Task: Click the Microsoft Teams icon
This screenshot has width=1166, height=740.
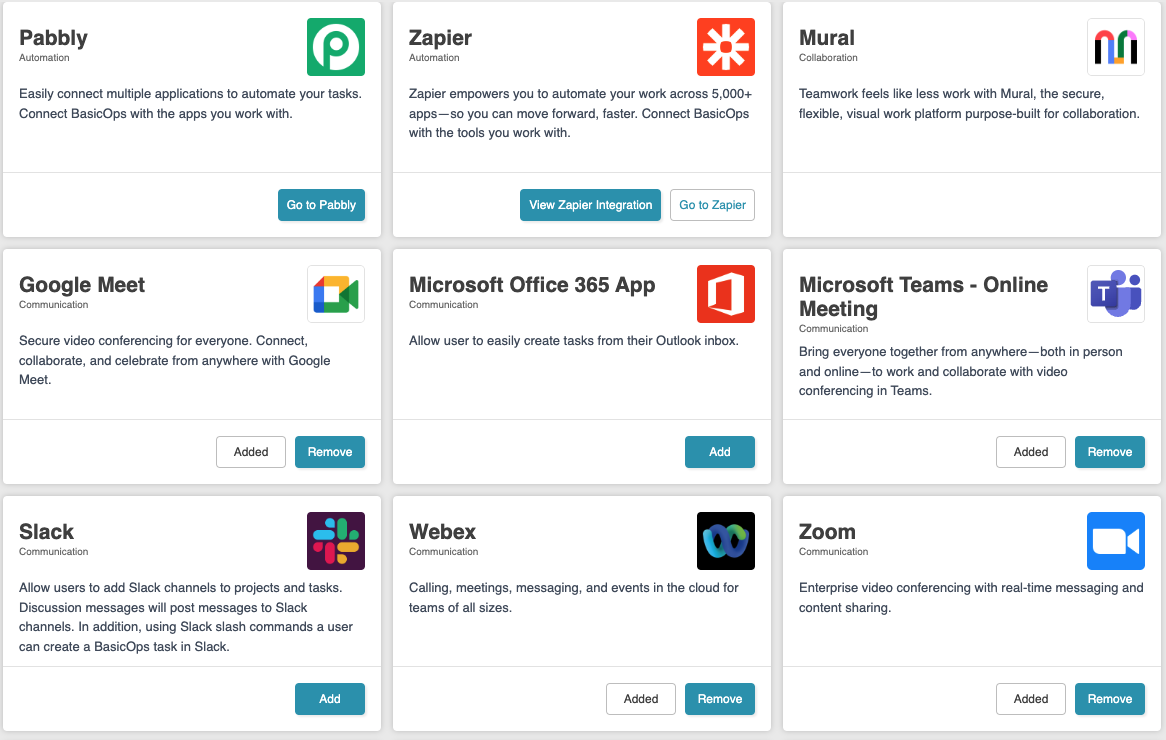Action: click(1116, 294)
